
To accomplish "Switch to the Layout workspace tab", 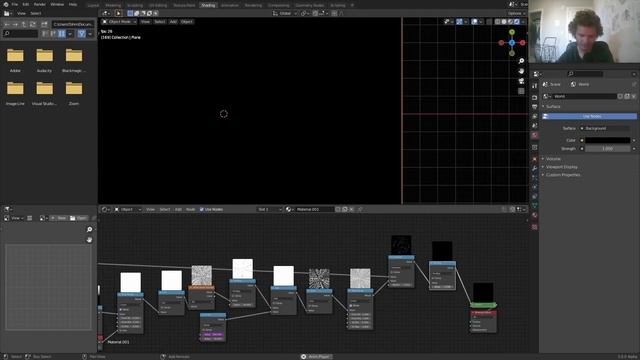I will tap(93, 5).
